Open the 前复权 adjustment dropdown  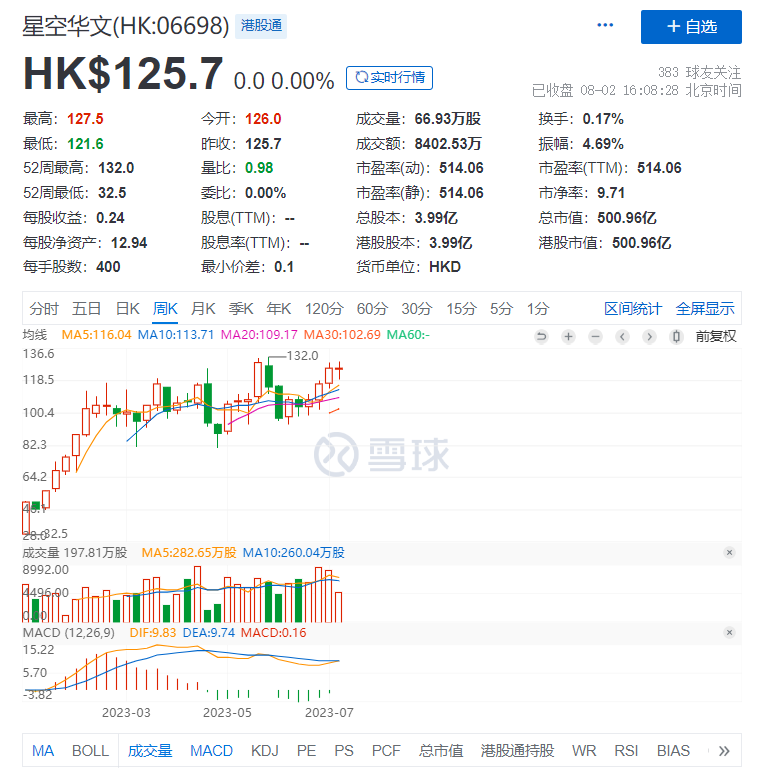point(716,336)
